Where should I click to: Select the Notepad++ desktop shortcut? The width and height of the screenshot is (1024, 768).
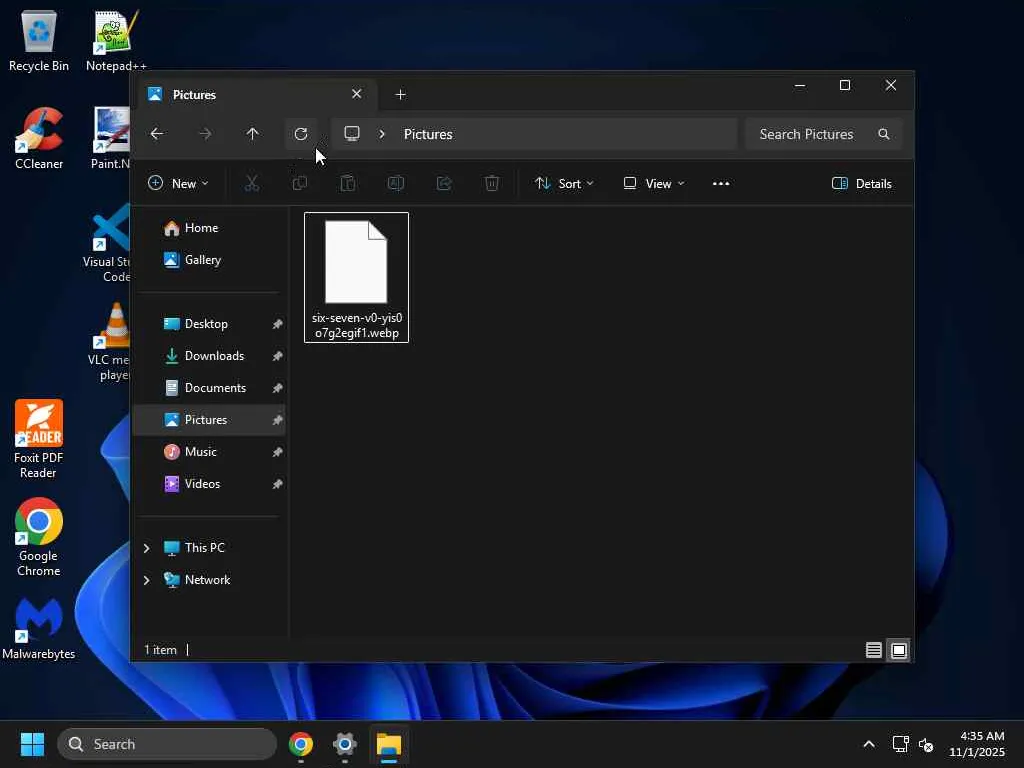116,40
